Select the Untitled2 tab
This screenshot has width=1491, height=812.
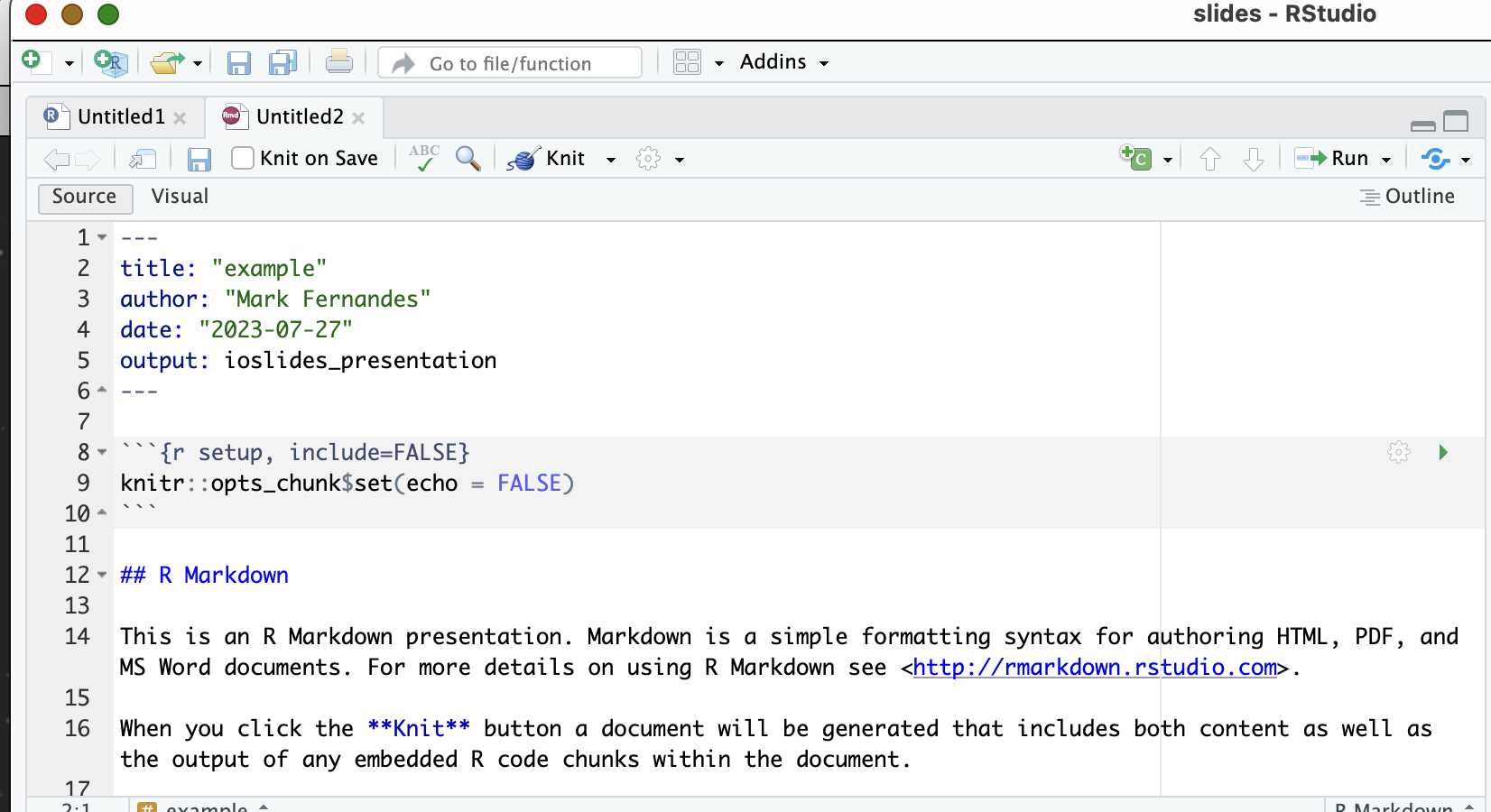300,116
